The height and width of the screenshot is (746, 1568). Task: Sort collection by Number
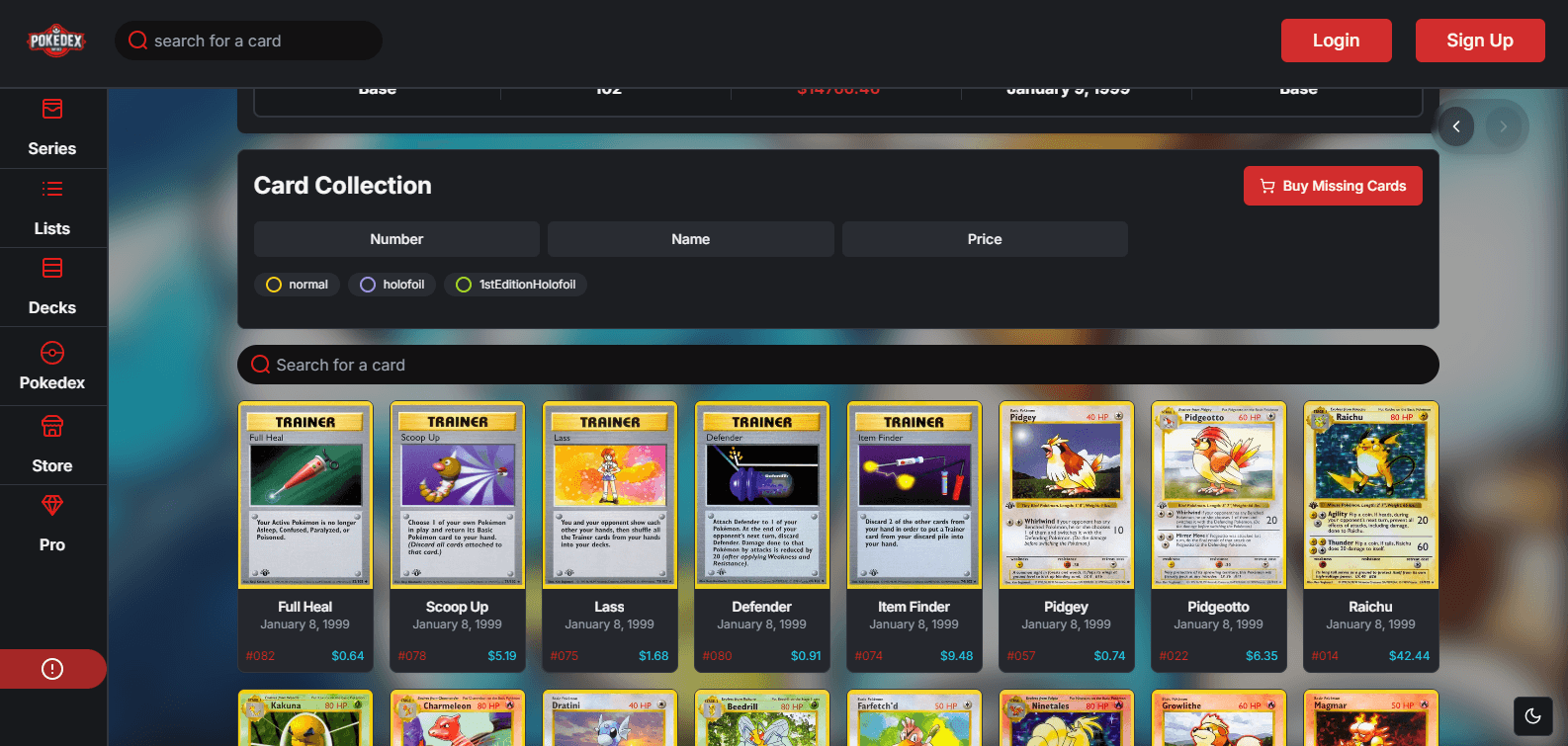point(396,239)
